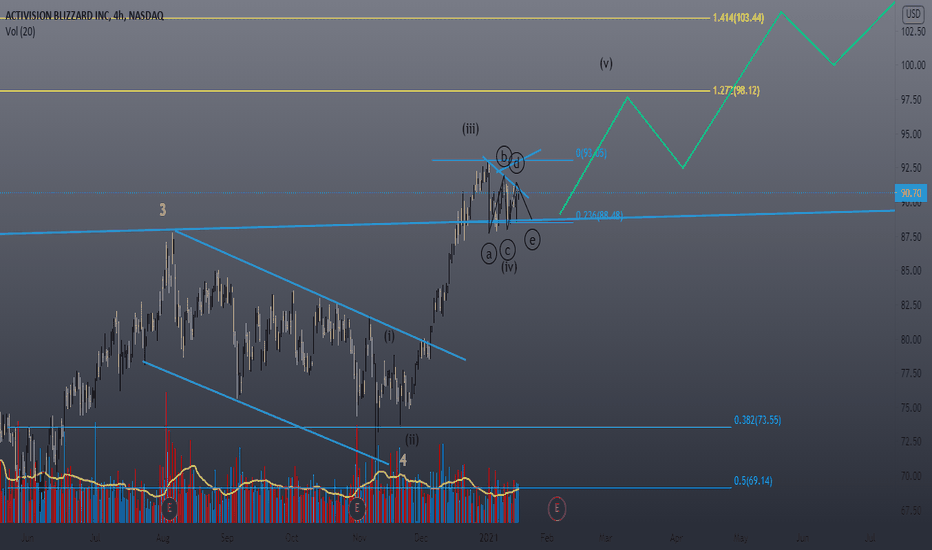The width and height of the screenshot is (932, 550).
Task: Click the Dec label on the time axis
Action: (x=421, y=538)
